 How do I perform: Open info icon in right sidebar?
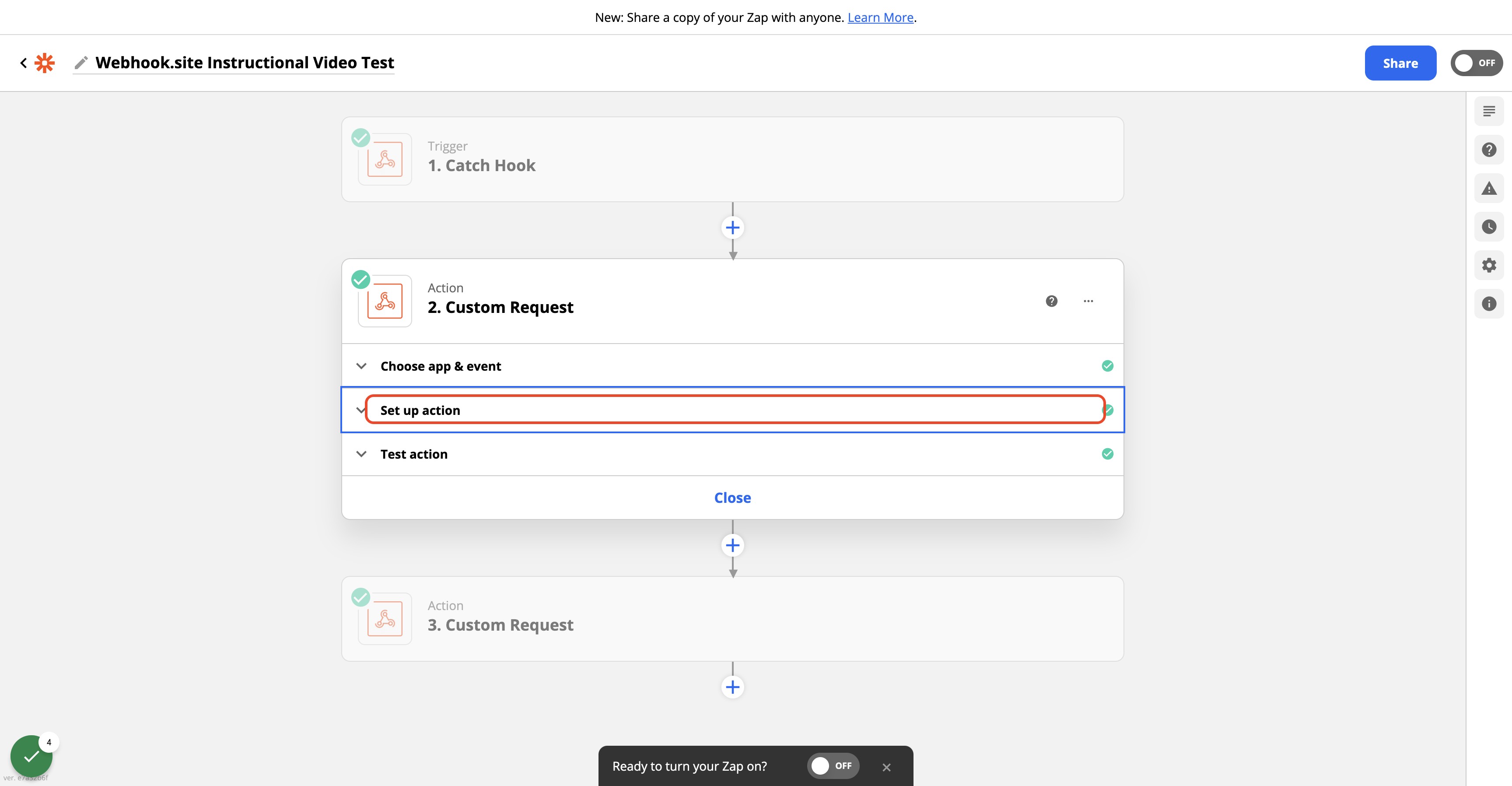point(1488,303)
